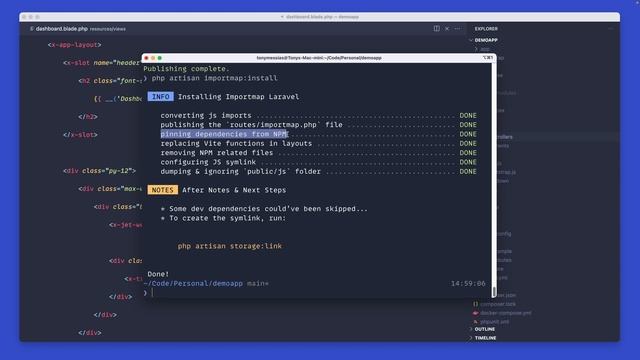Click the 'Done!' line in terminal

158,274
